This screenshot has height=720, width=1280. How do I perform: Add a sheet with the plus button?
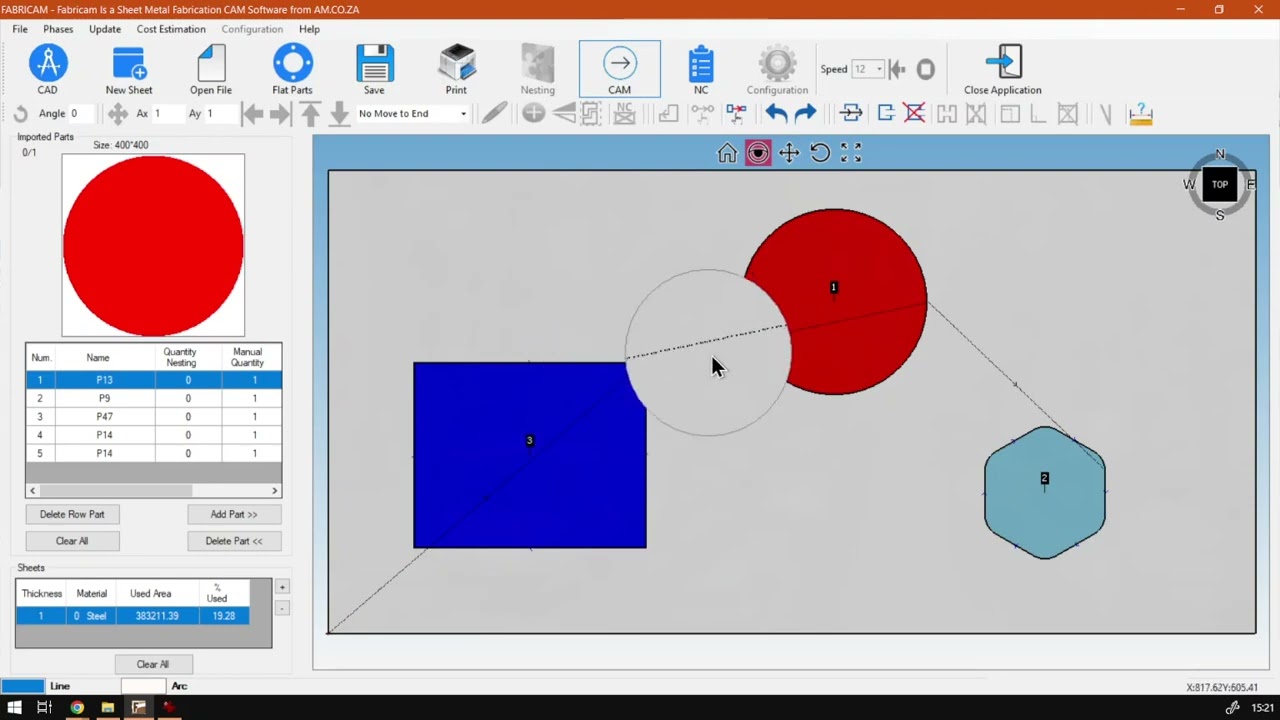(x=282, y=587)
